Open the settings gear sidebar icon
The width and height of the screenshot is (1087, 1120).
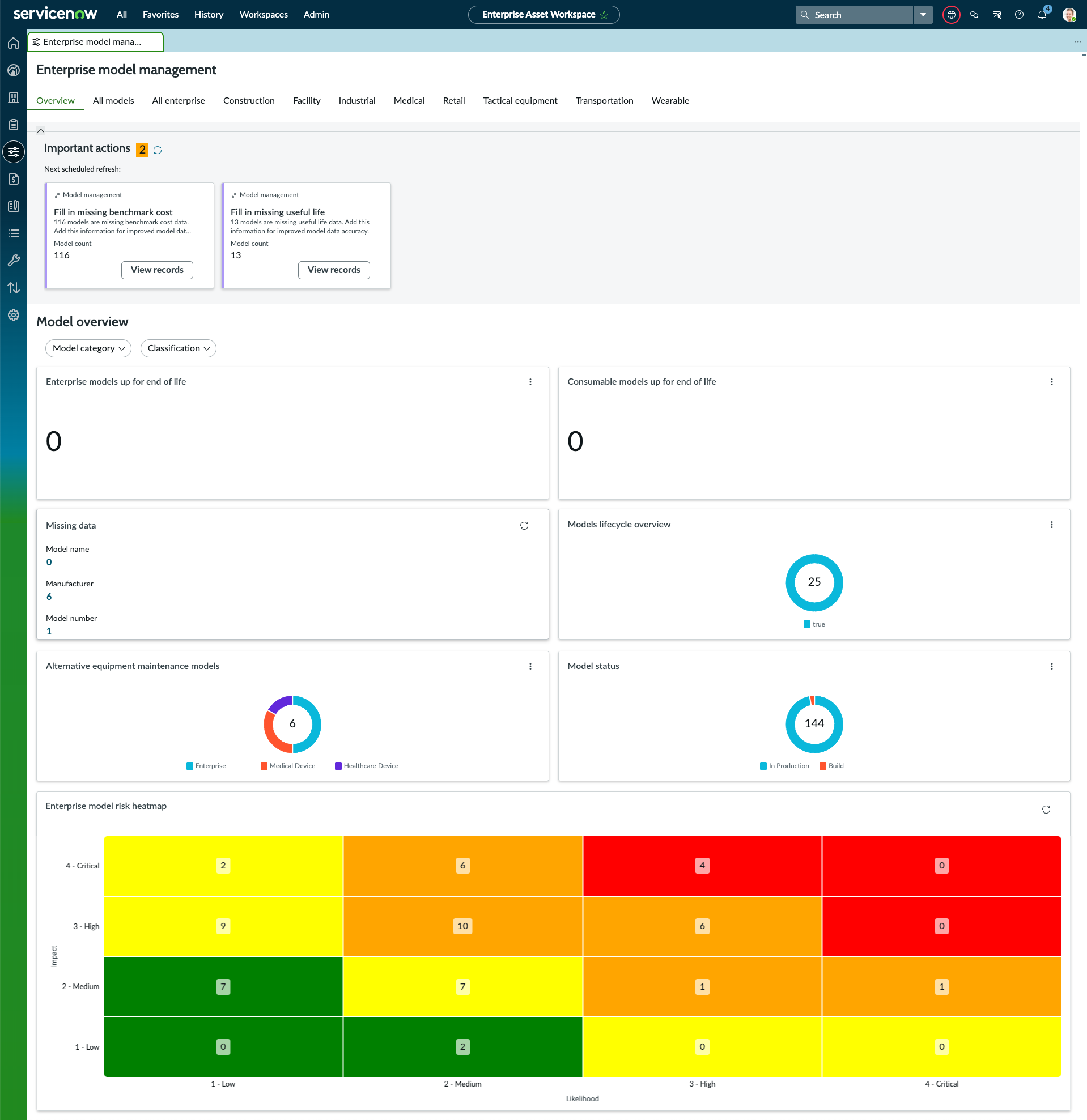pyautogui.click(x=14, y=315)
